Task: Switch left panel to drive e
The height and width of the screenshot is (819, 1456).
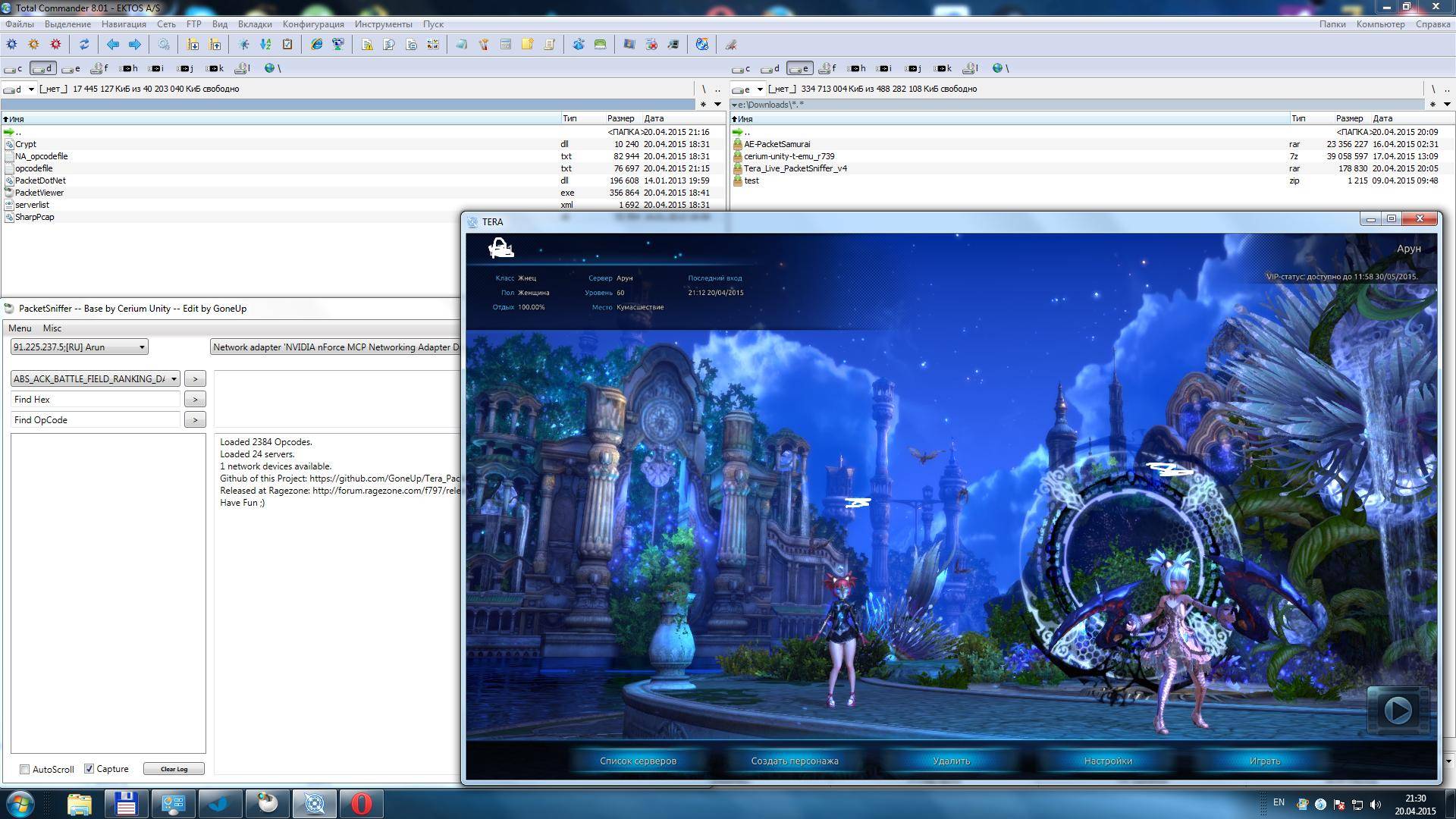Action: (x=71, y=68)
